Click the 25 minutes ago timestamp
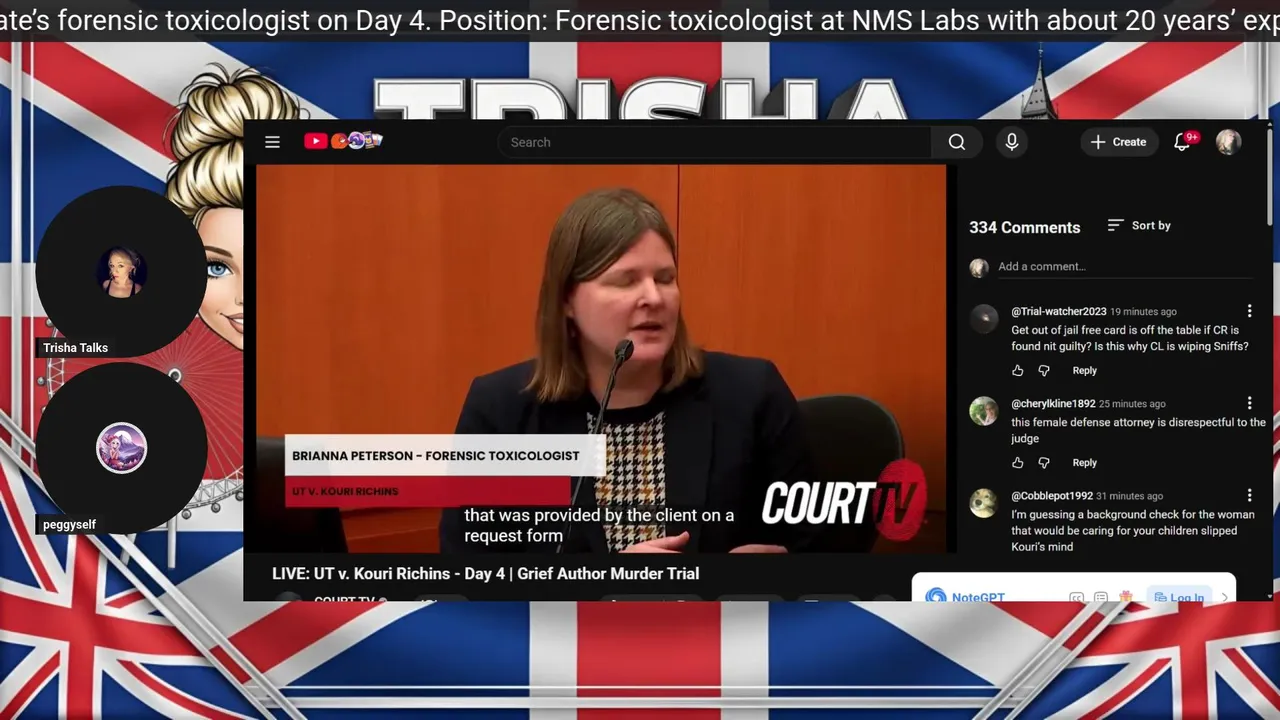The height and width of the screenshot is (720, 1280). point(1132,404)
